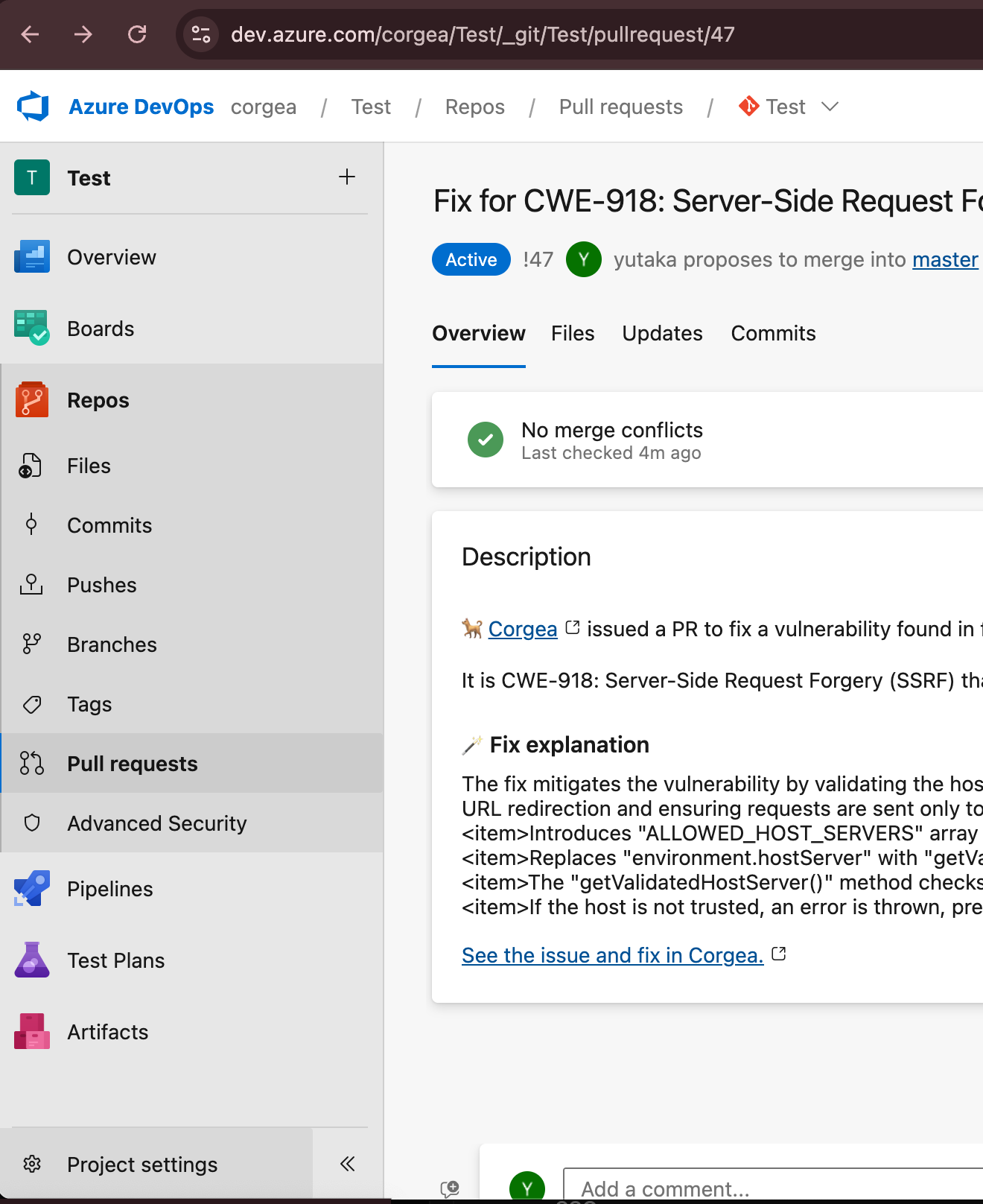Screen dimensions: 983x1204
Task: Click the Test breadcrumb after corgea
Action: (x=371, y=107)
